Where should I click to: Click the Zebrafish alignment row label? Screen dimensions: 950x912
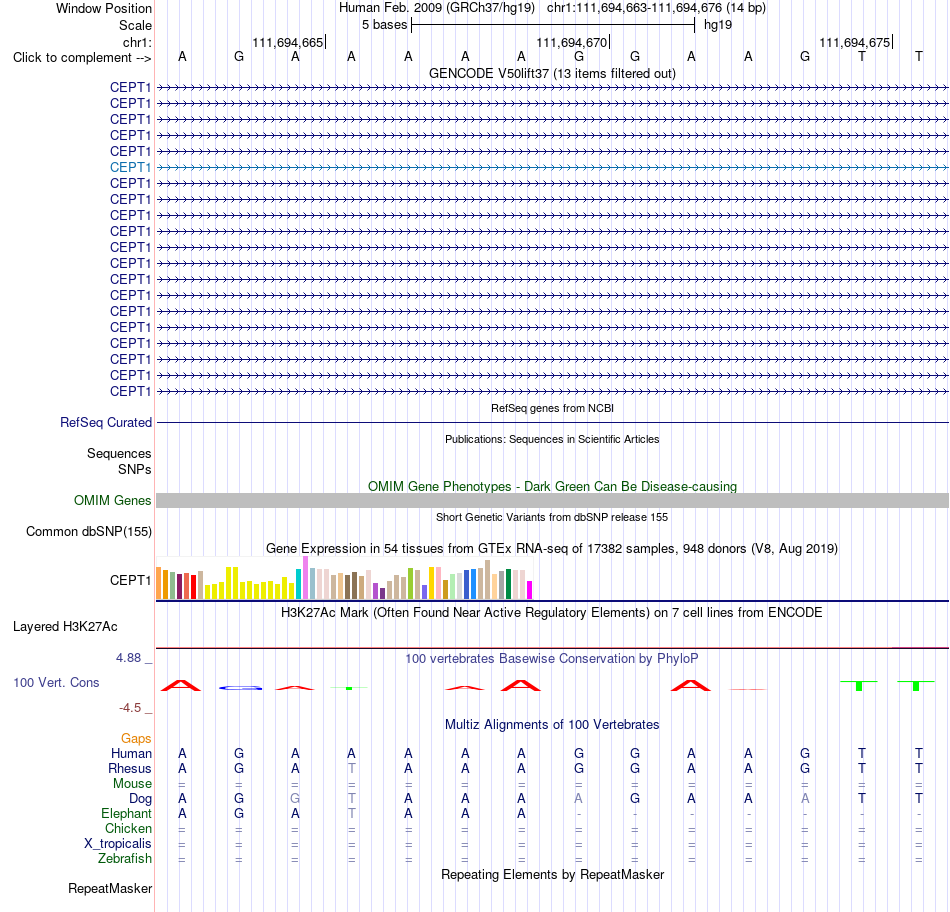(x=125, y=859)
